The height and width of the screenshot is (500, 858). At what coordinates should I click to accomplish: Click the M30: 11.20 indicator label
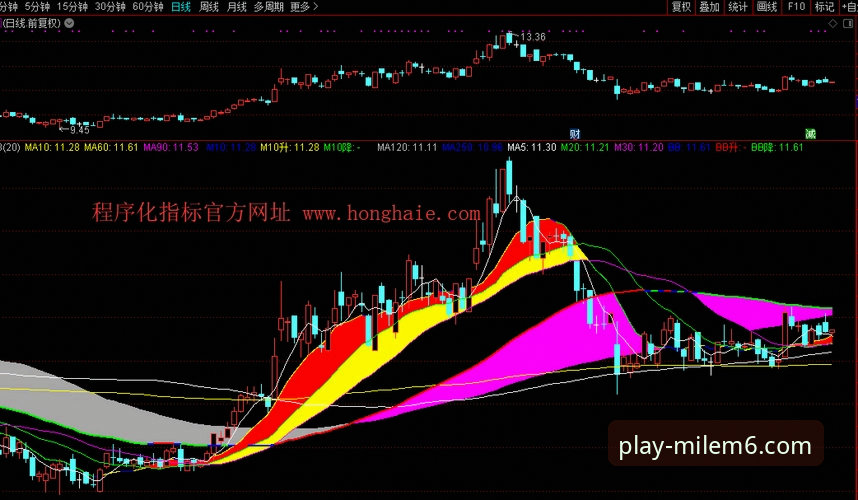click(x=639, y=147)
